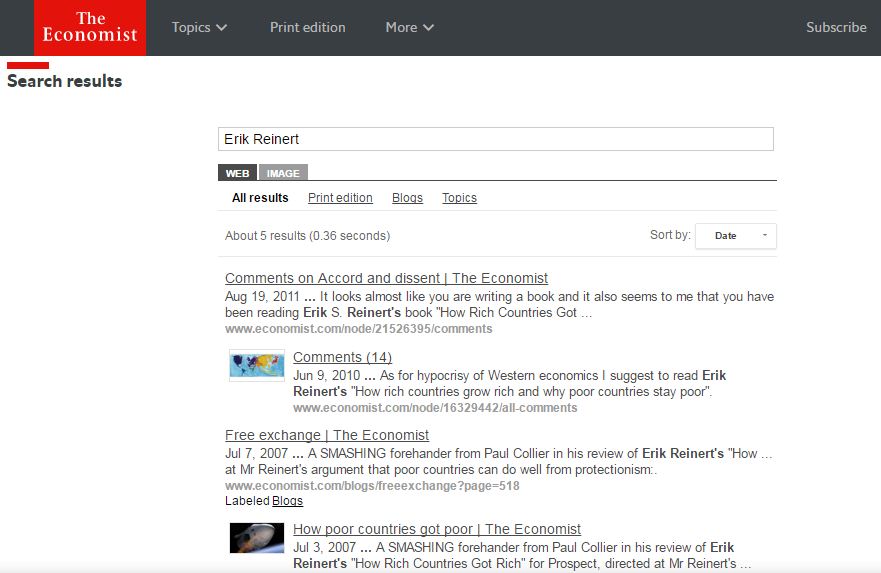Click the space shuttle thumbnail

257,538
